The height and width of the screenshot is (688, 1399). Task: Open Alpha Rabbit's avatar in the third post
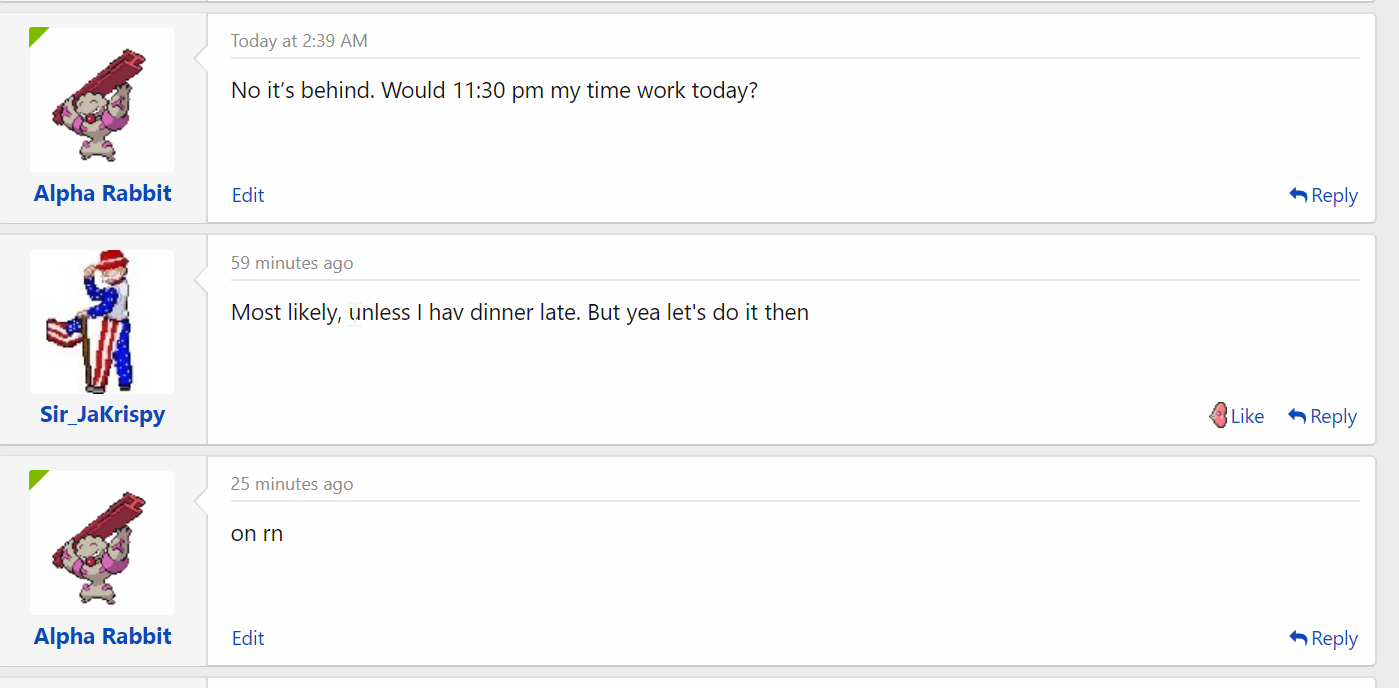click(102, 543)
